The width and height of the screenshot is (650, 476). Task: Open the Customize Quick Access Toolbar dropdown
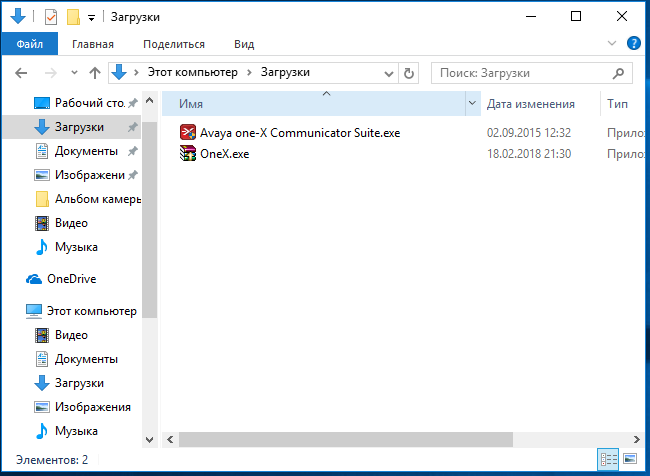click(x=92, y=18)
